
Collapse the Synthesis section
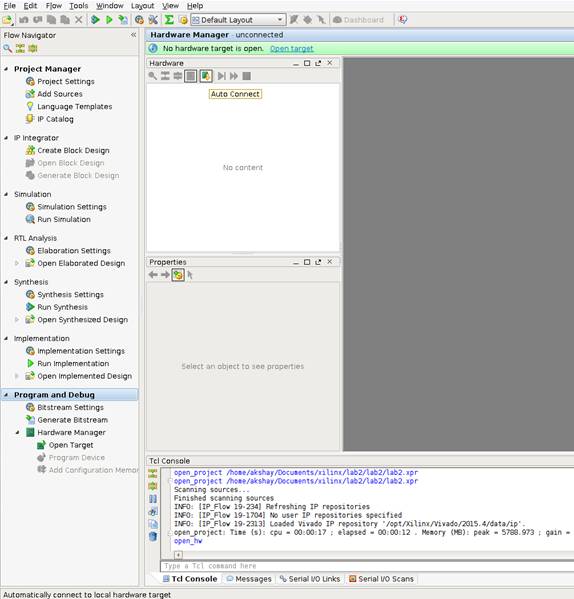click(6, 282)
